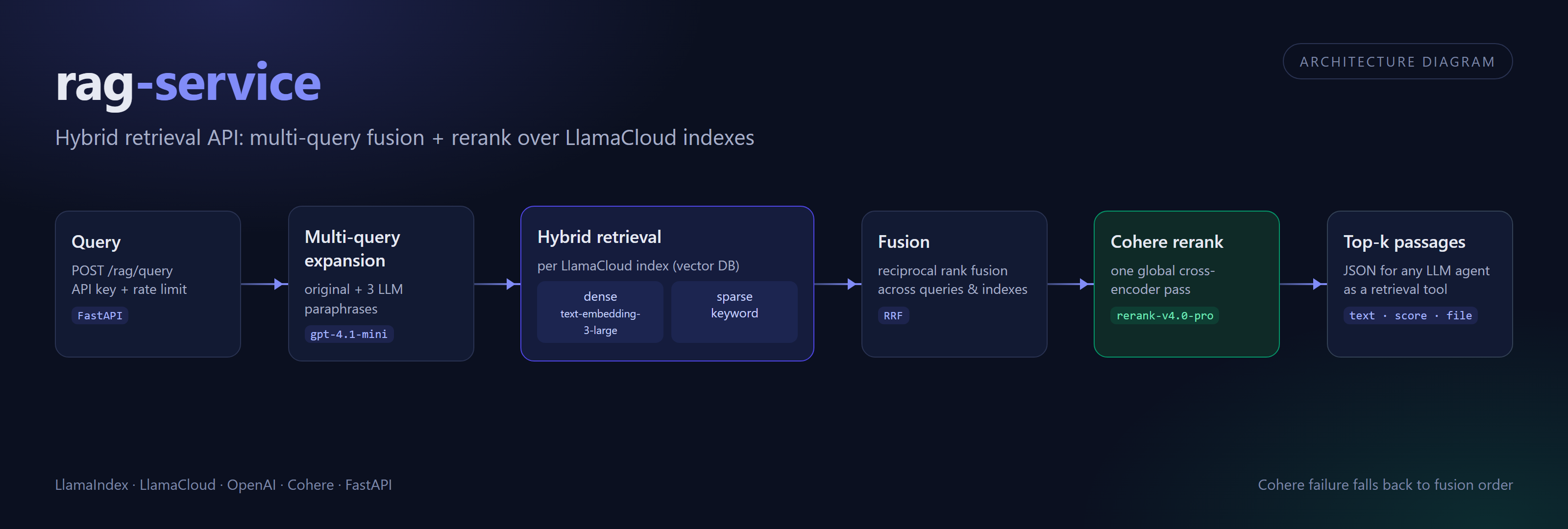The image size is (1568, 529).
Task: Click the 'POST /rag/query' text
Action: tap(122, 270)
